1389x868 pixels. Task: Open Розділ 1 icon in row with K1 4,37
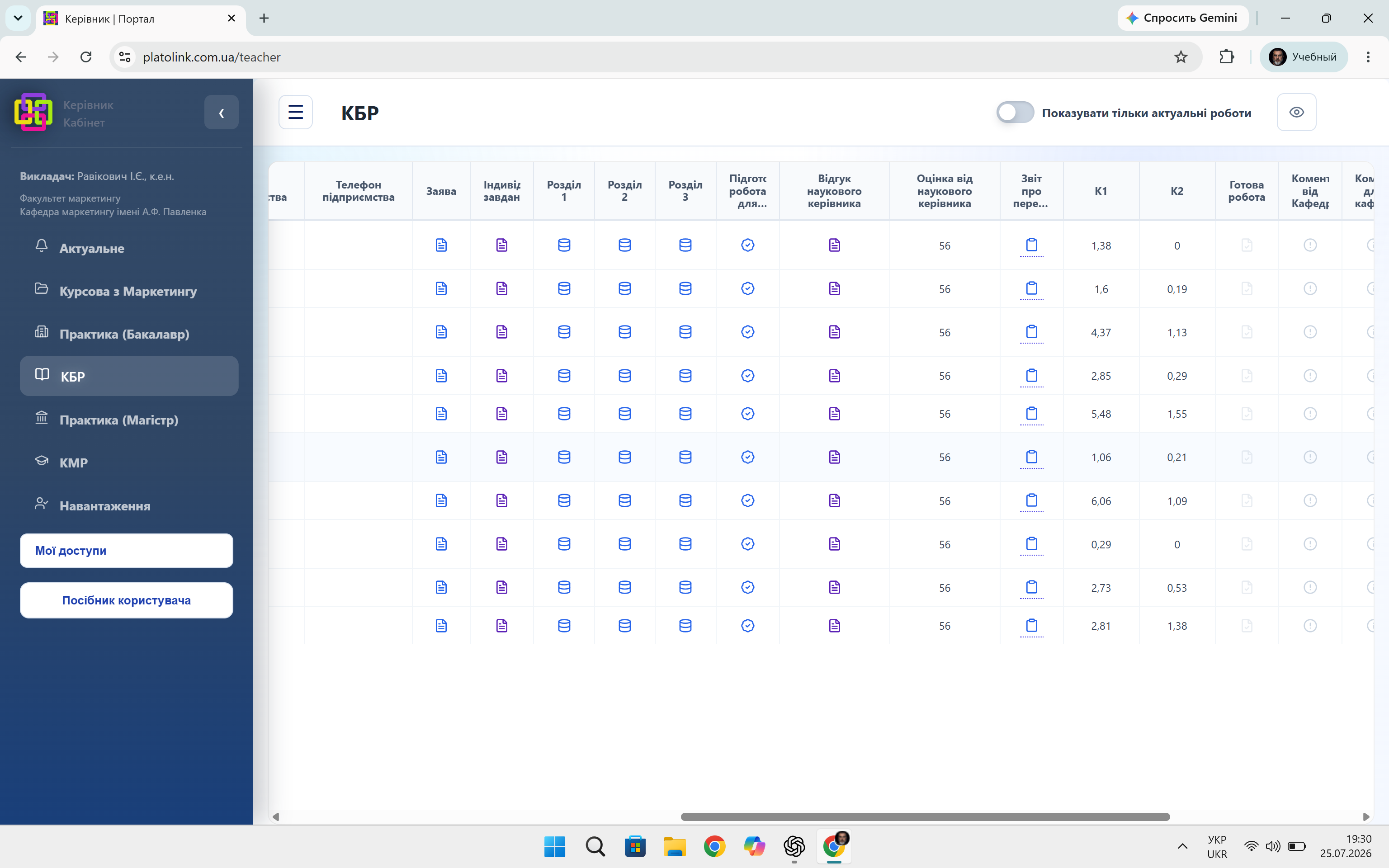pyautogui.click(x=564, y=332)
